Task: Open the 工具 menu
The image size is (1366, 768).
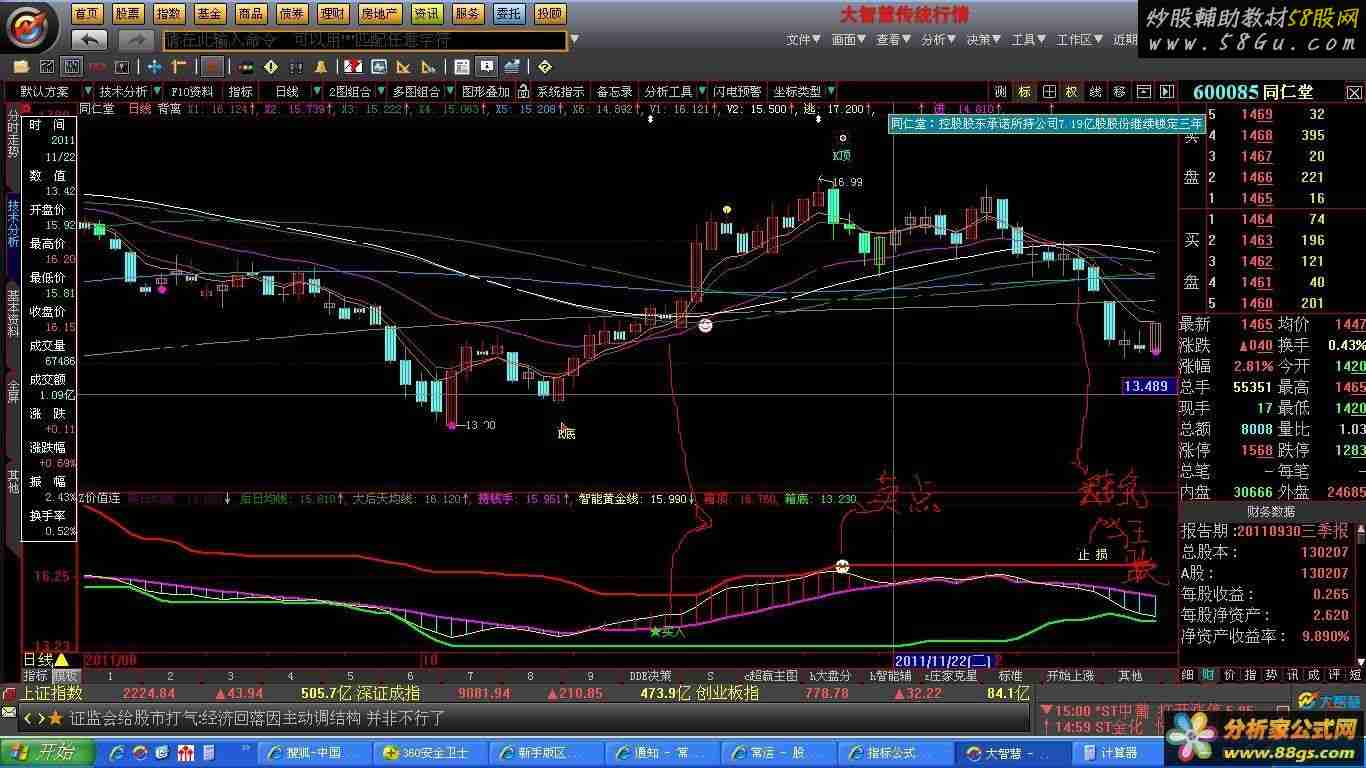Action: click(1028, 40)
